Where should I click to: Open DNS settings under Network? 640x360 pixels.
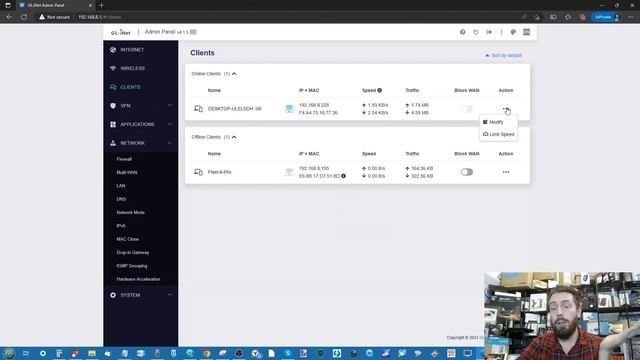[121, 199]
